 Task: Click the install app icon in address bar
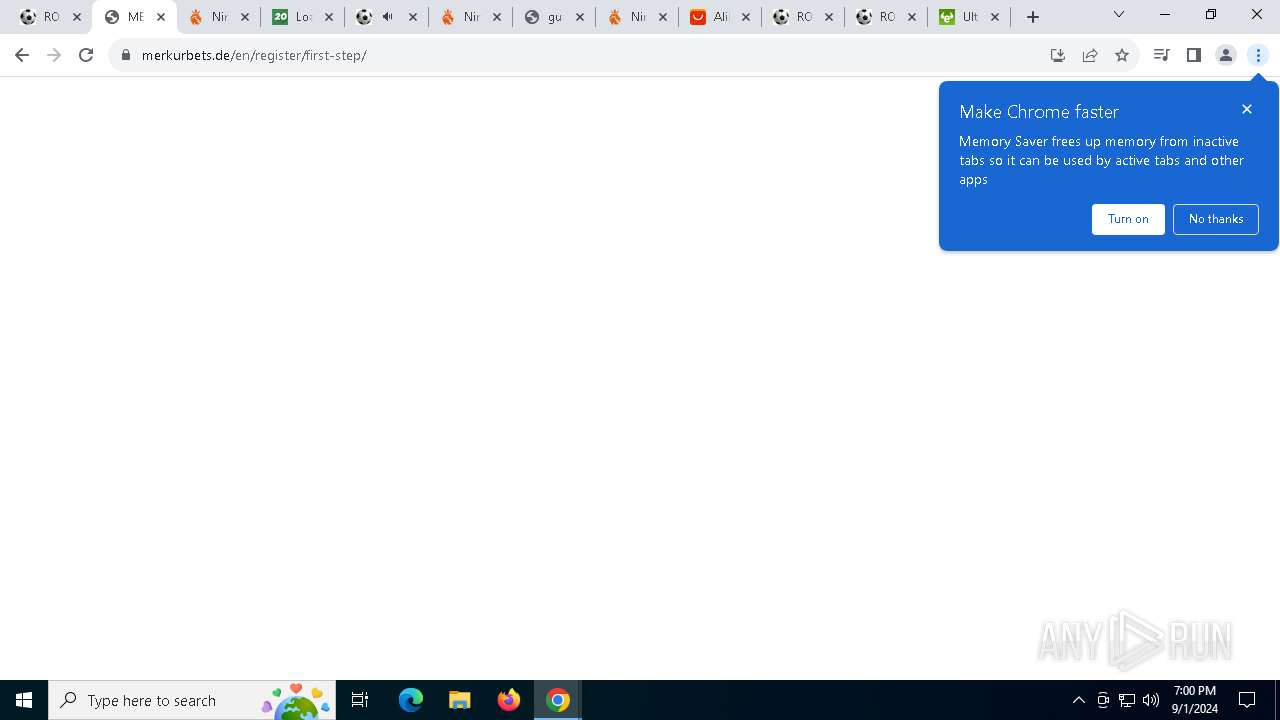click(1058, 55)
